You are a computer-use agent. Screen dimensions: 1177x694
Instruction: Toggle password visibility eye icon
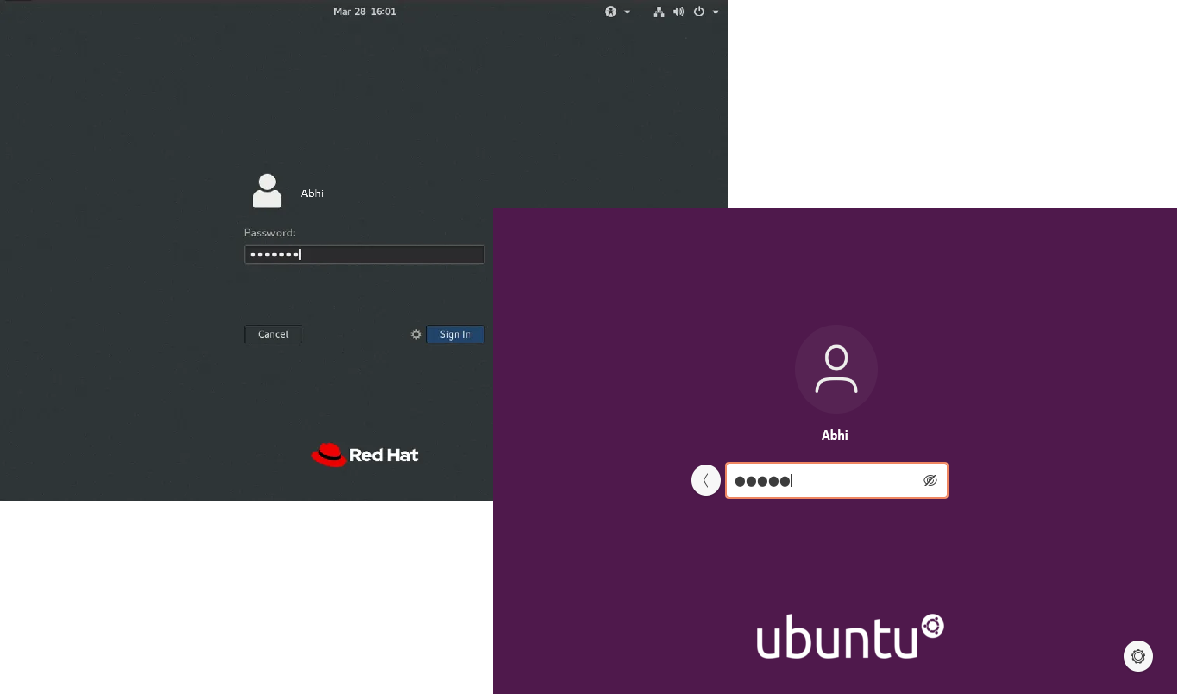pyautogui.click(x=929, y=481)
